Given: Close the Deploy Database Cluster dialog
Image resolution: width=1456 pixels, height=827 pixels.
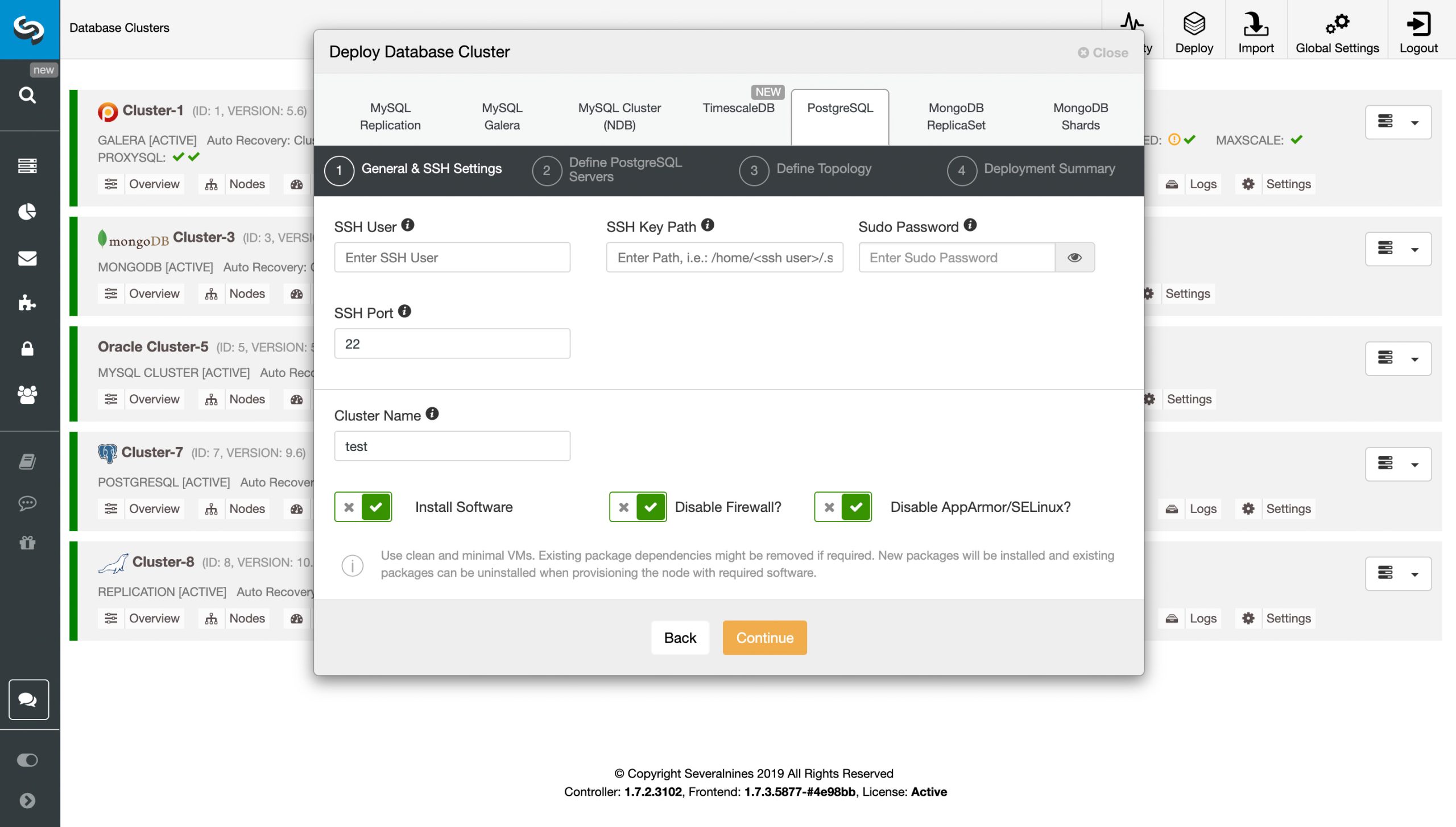Looking at the screenshot, I should tap(1103, 52).
